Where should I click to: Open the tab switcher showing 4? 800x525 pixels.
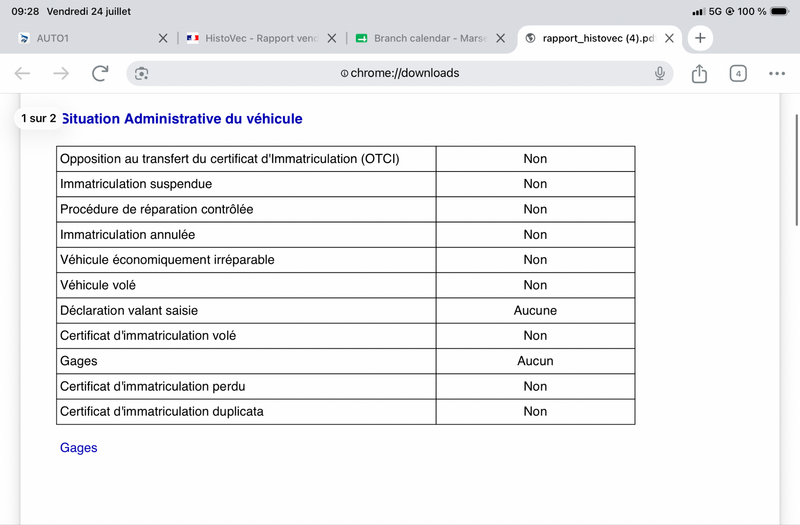[x=738, y=73]
